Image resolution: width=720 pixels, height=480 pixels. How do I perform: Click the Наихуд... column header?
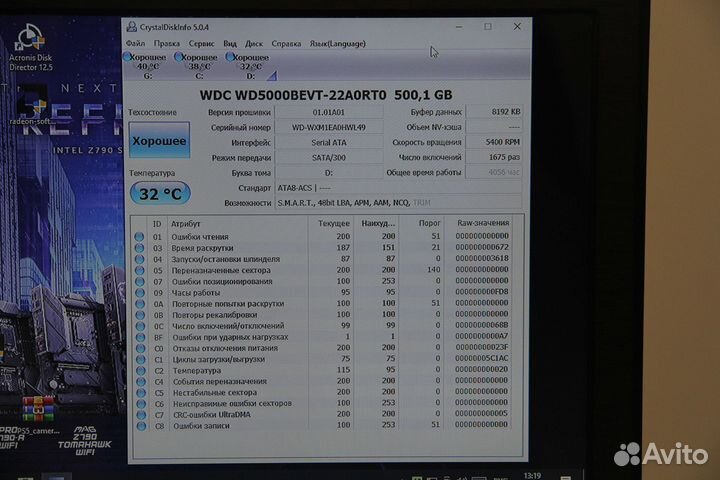(376, 224)
